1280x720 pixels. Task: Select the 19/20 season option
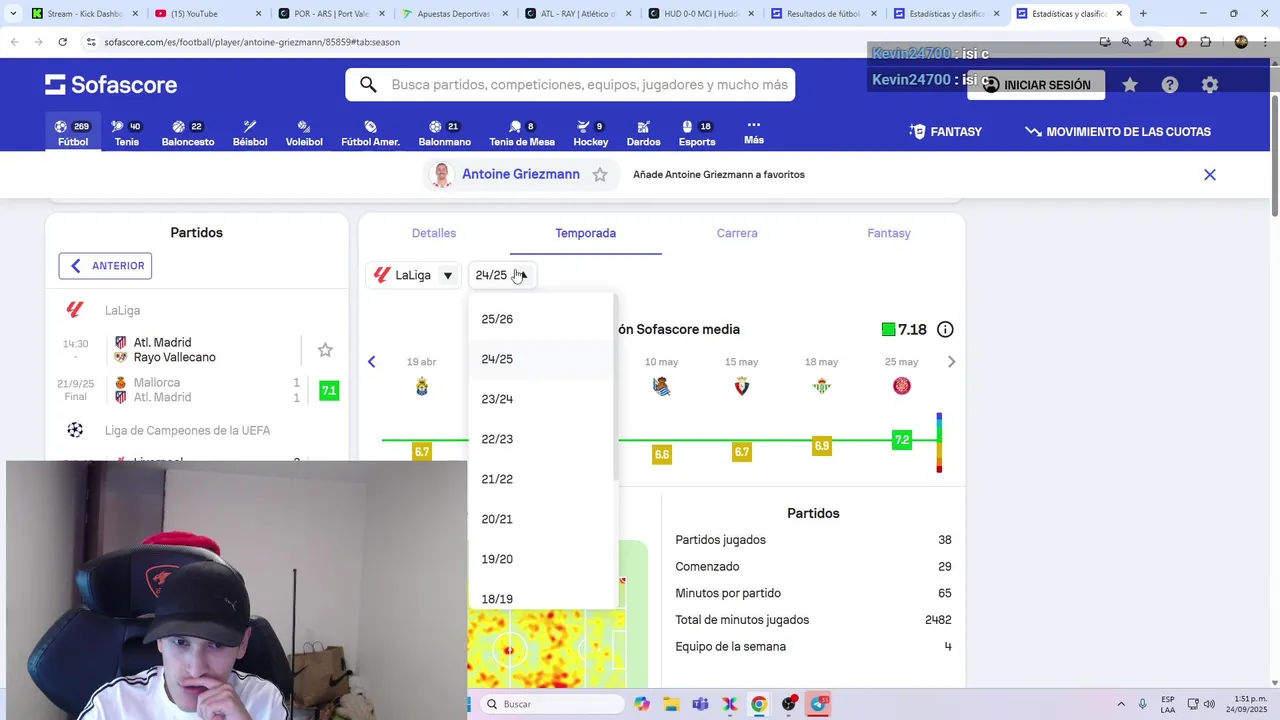tap(541, 559)
